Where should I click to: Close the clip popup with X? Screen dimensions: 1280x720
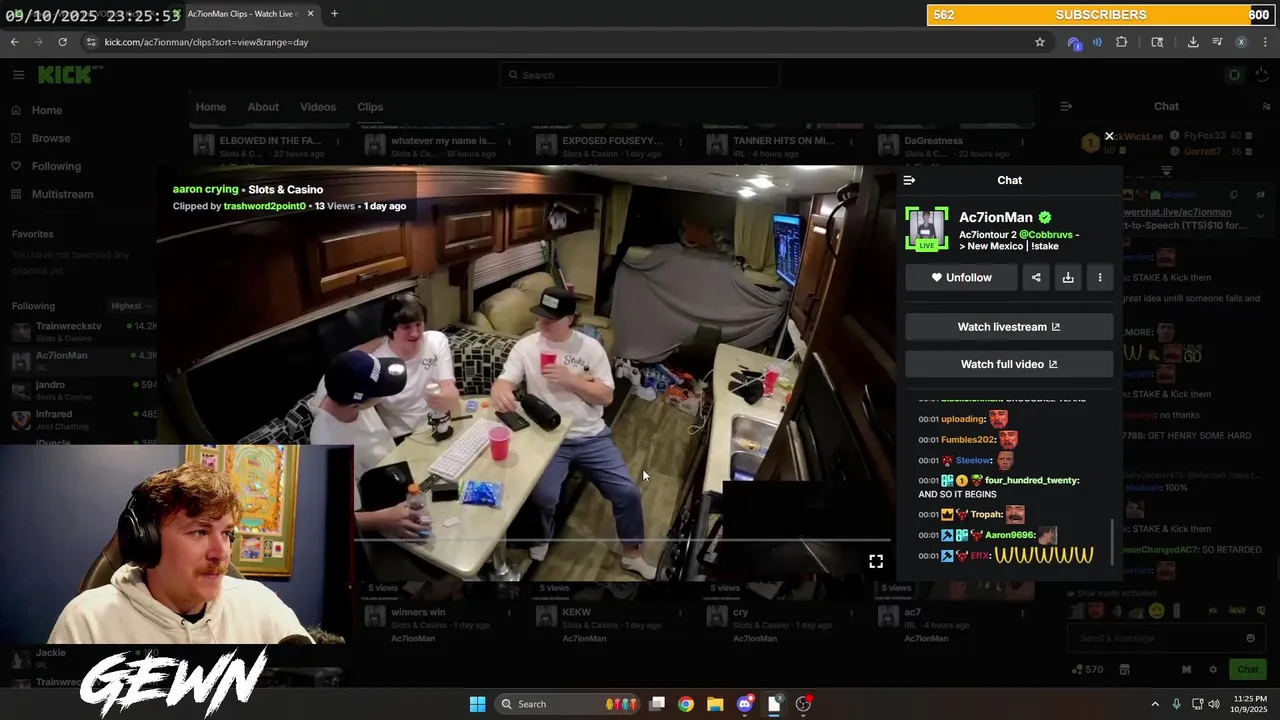pos(1109,136)
